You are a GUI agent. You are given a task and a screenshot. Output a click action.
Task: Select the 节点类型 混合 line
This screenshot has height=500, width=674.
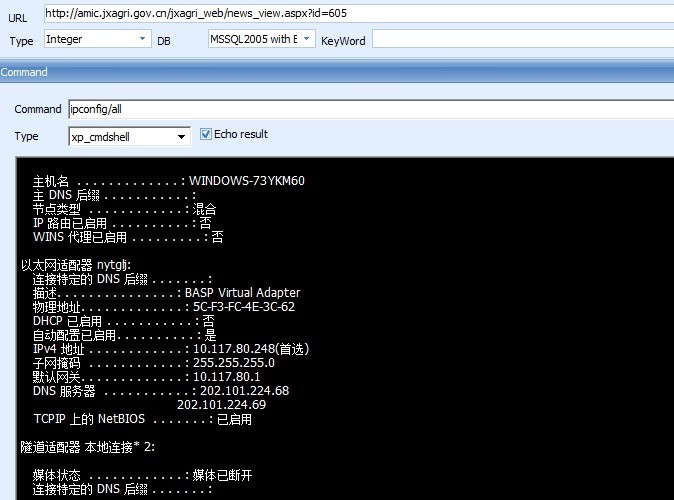(125, 209)
